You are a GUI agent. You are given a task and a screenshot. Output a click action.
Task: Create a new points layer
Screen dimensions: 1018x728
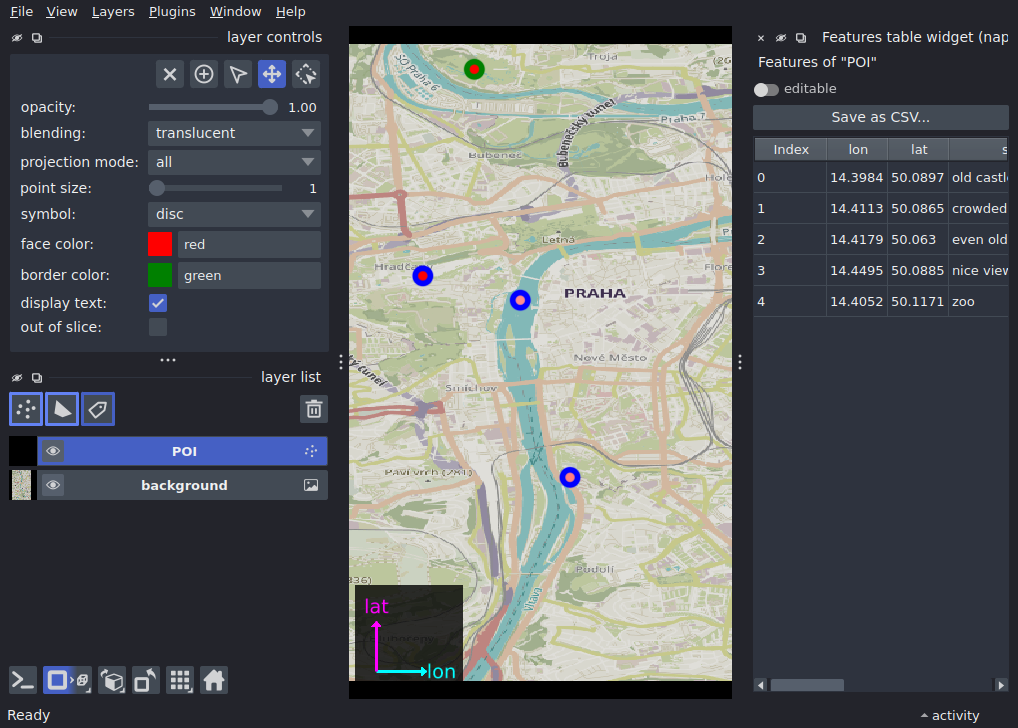coord(26,409)
